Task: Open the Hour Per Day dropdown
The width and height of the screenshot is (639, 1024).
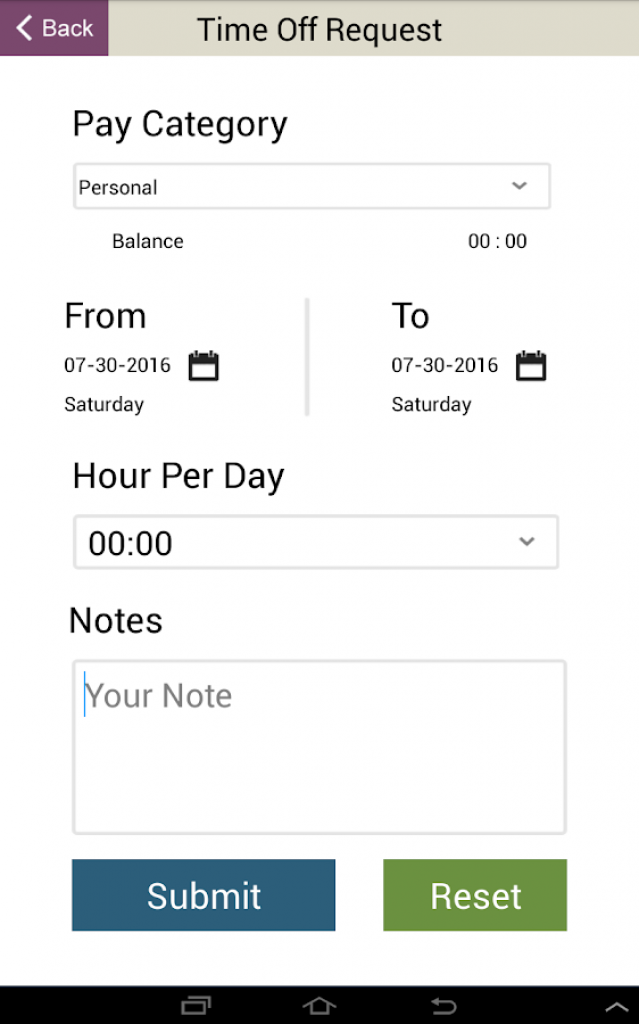Action: pos(315,542)
